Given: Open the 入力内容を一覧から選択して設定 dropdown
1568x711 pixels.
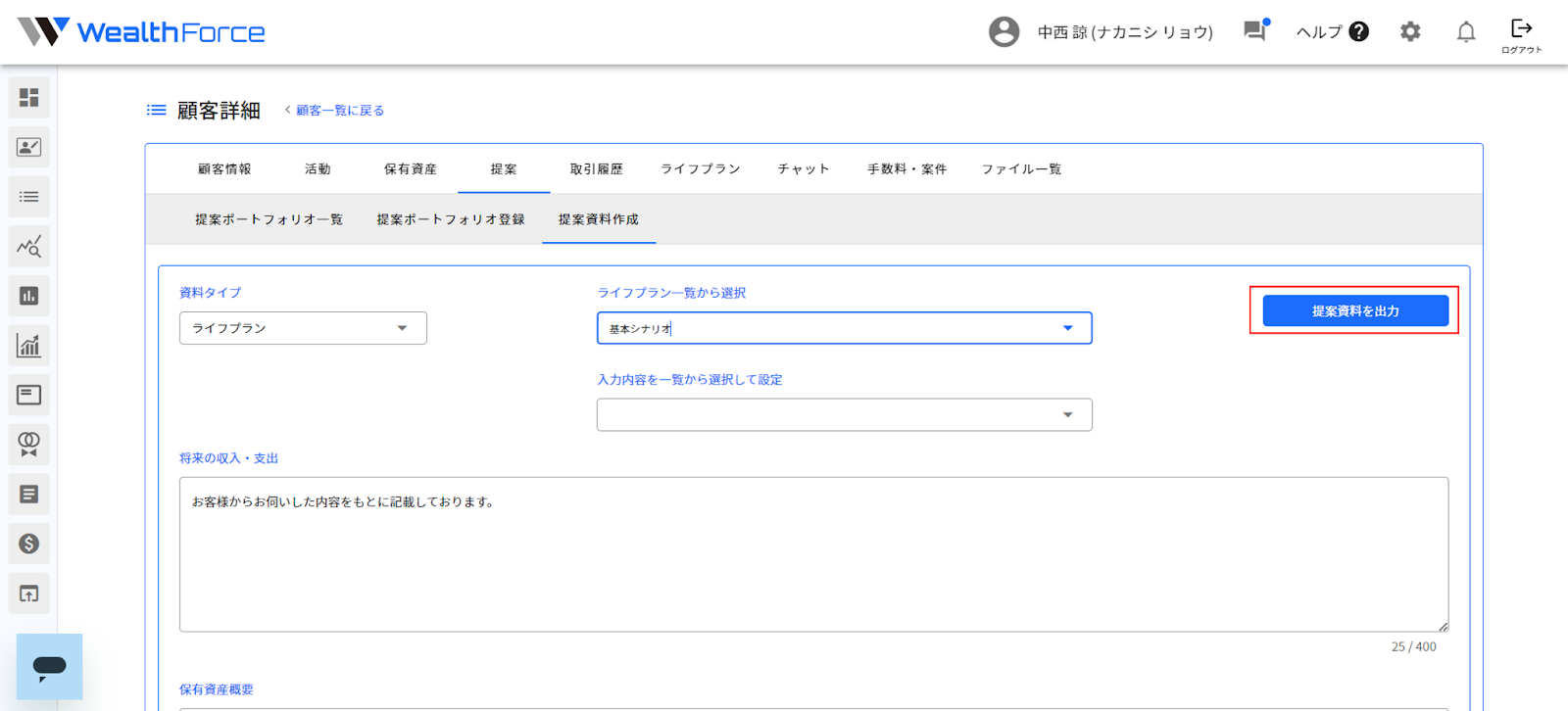Looking at the screenshot, I should (x=845, y=415).
